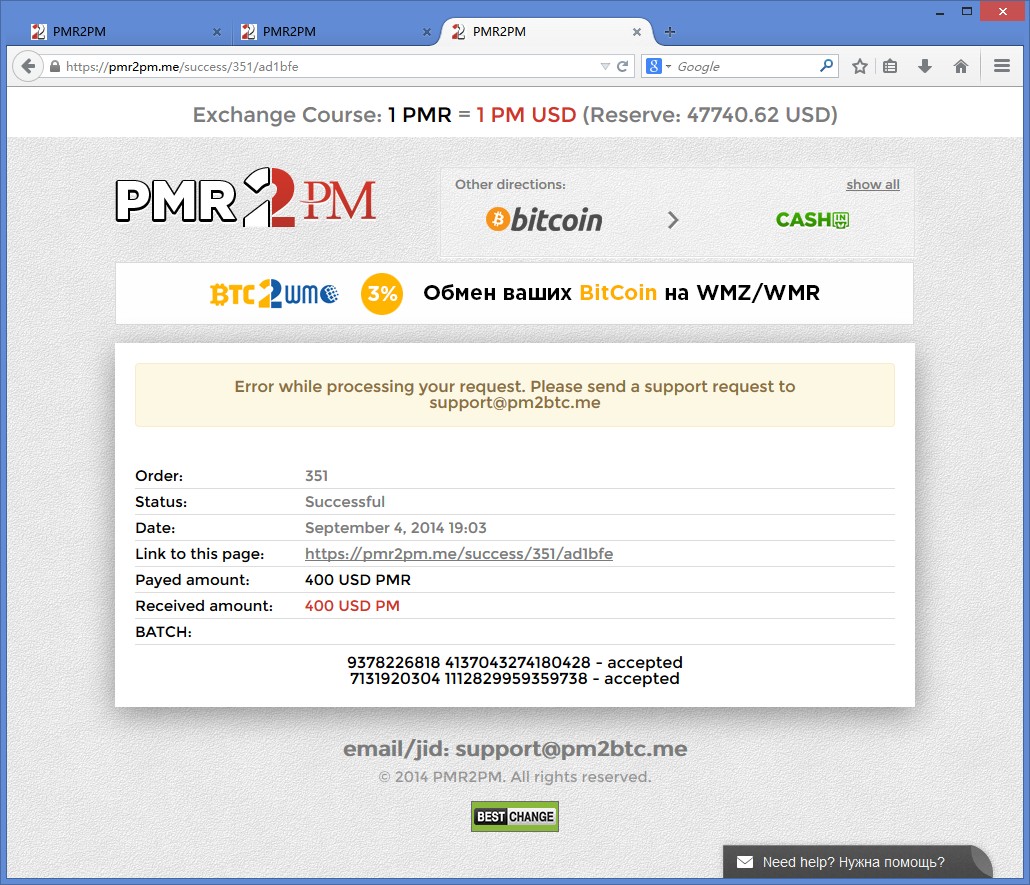
Task: Click the BTC2WME banner logo
Action: (x=274, y=294)
